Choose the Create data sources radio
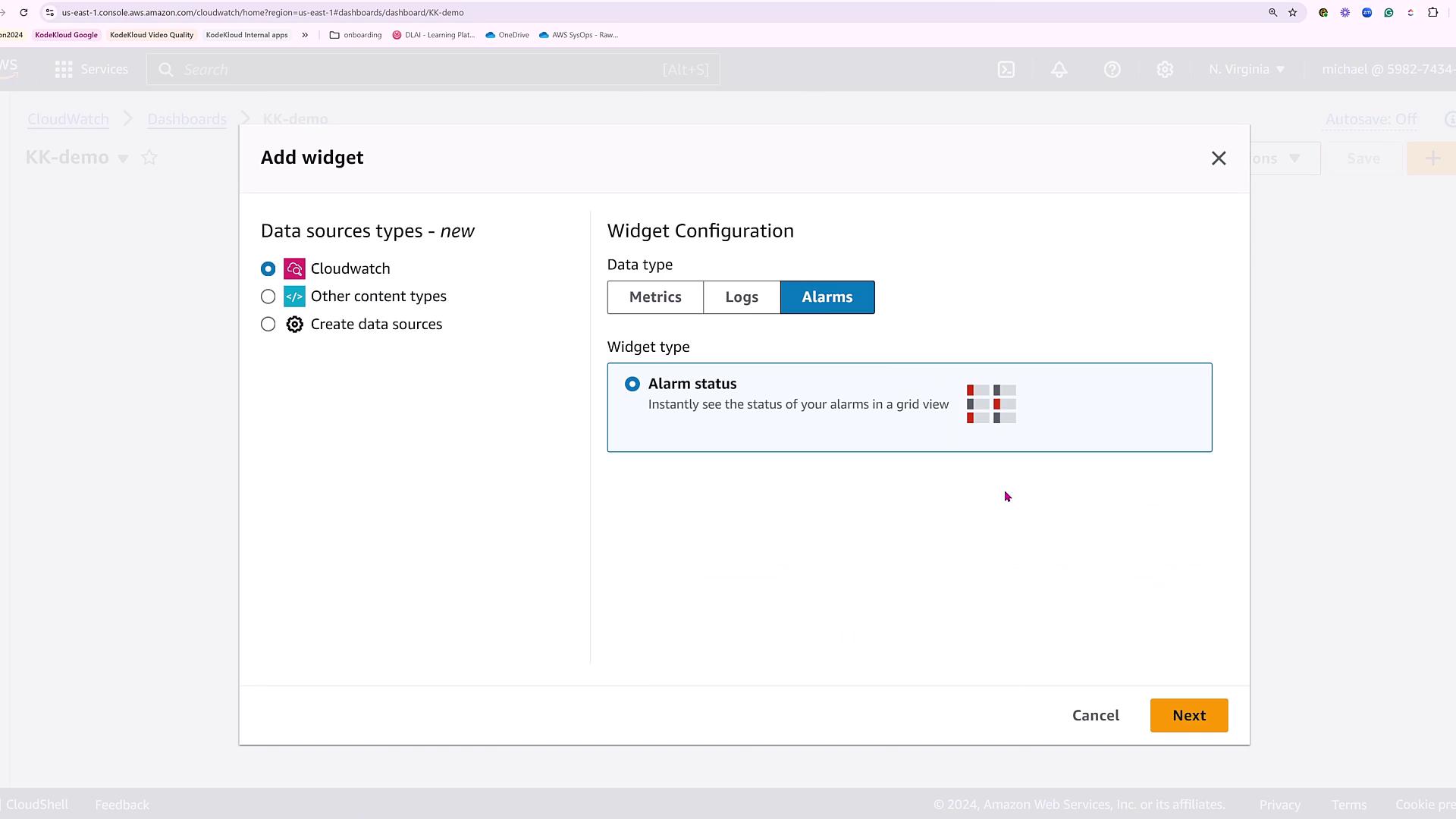1456x819 pixels. click(268, 325)
